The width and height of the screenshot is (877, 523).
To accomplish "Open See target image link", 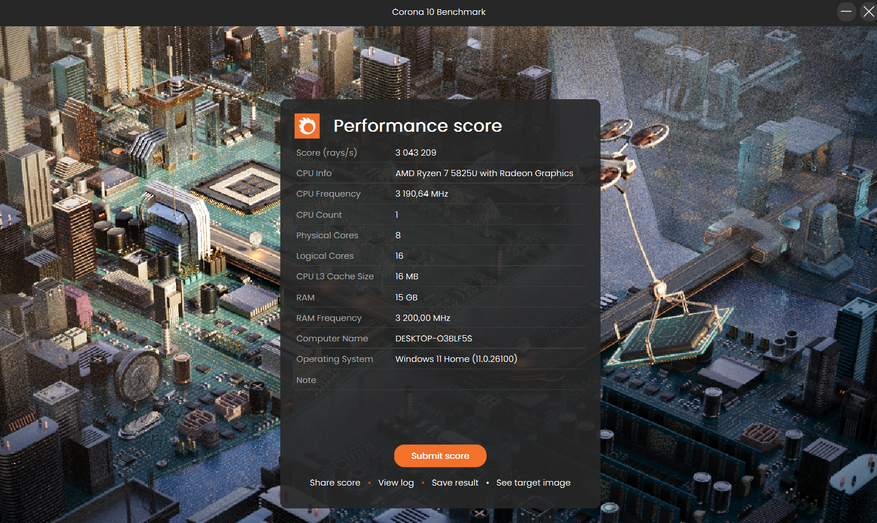I will click(533, 483).
